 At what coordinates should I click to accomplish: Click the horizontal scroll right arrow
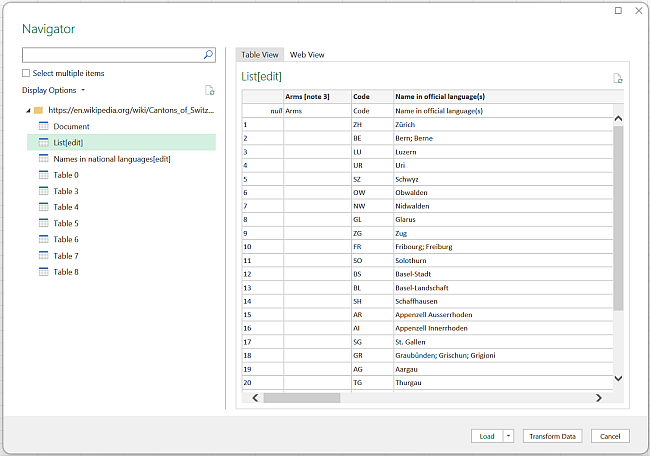[598, 398]
